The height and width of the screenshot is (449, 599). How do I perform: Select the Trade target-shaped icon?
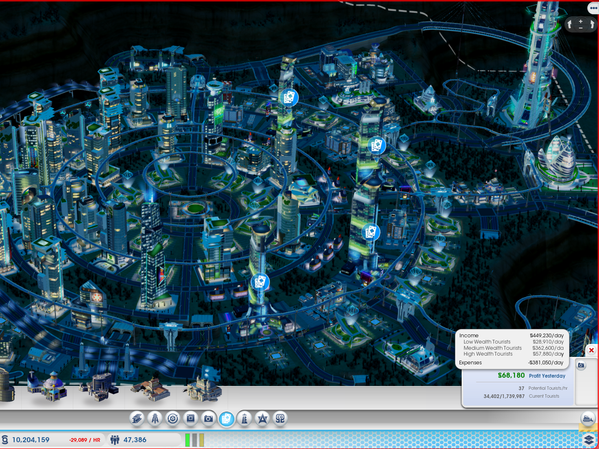tap(173, 418)
